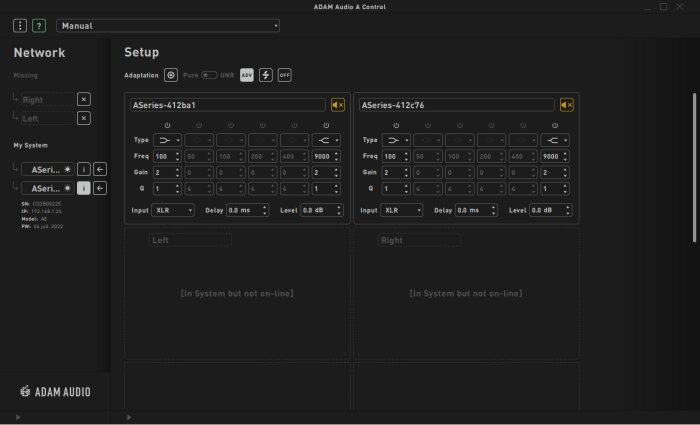700x425 pixels.
Task: Open first band filter Type dropdown on ASeries-412c76
Action: (396, 140)
